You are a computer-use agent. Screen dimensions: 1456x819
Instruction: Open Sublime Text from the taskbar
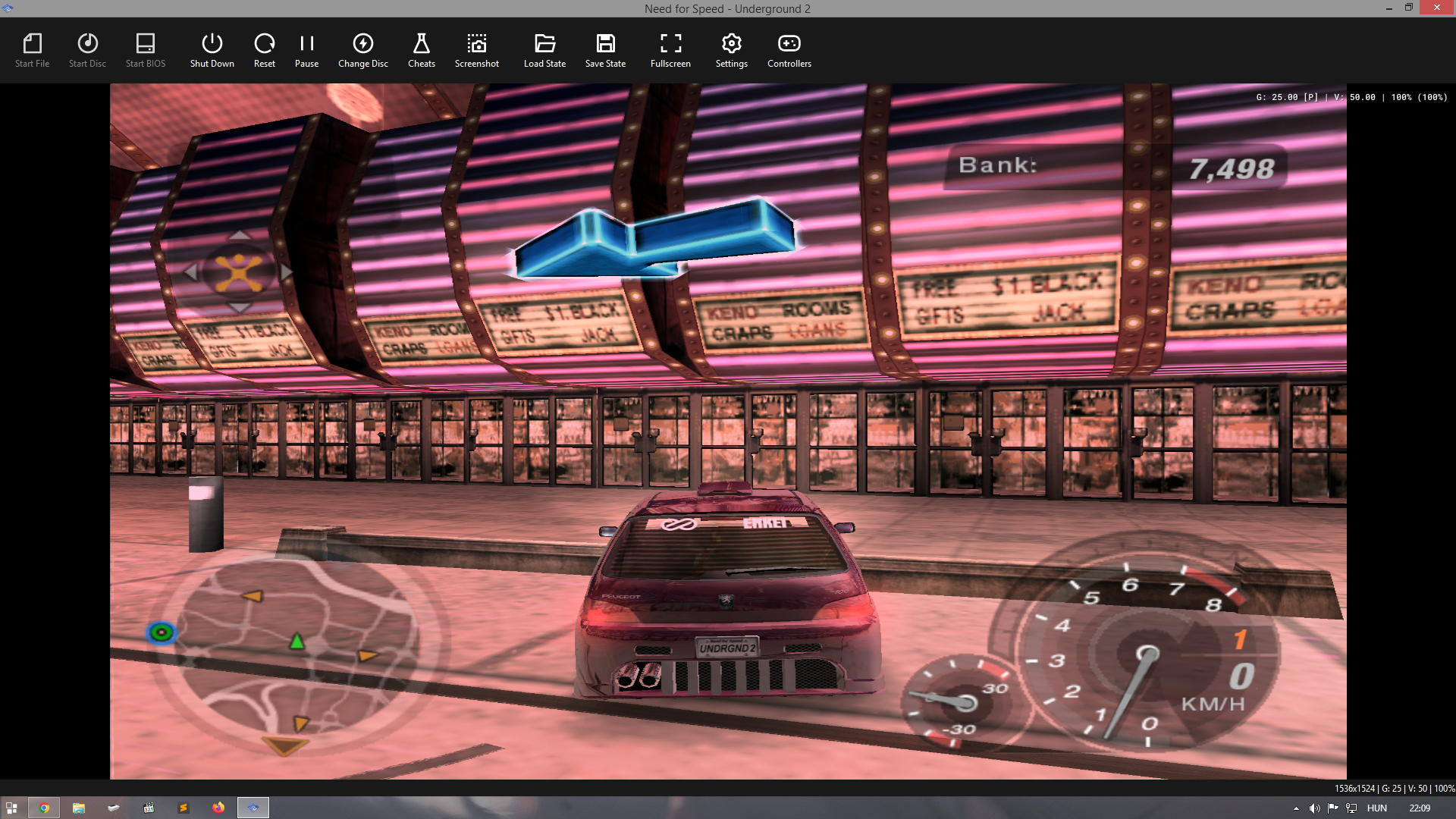(x=184, y=807)
